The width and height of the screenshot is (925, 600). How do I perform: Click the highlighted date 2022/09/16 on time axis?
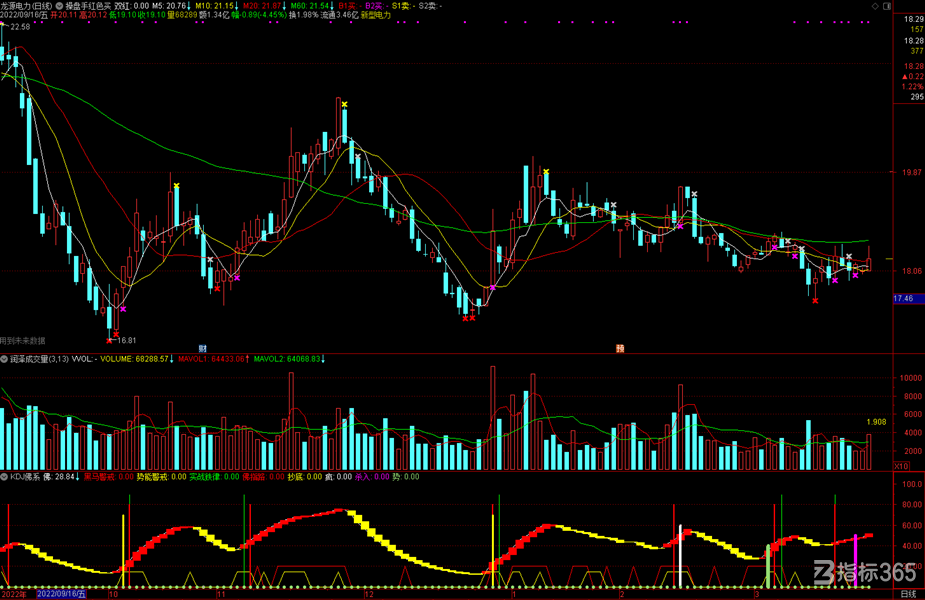pyautogui.click(x=61, y=594)
